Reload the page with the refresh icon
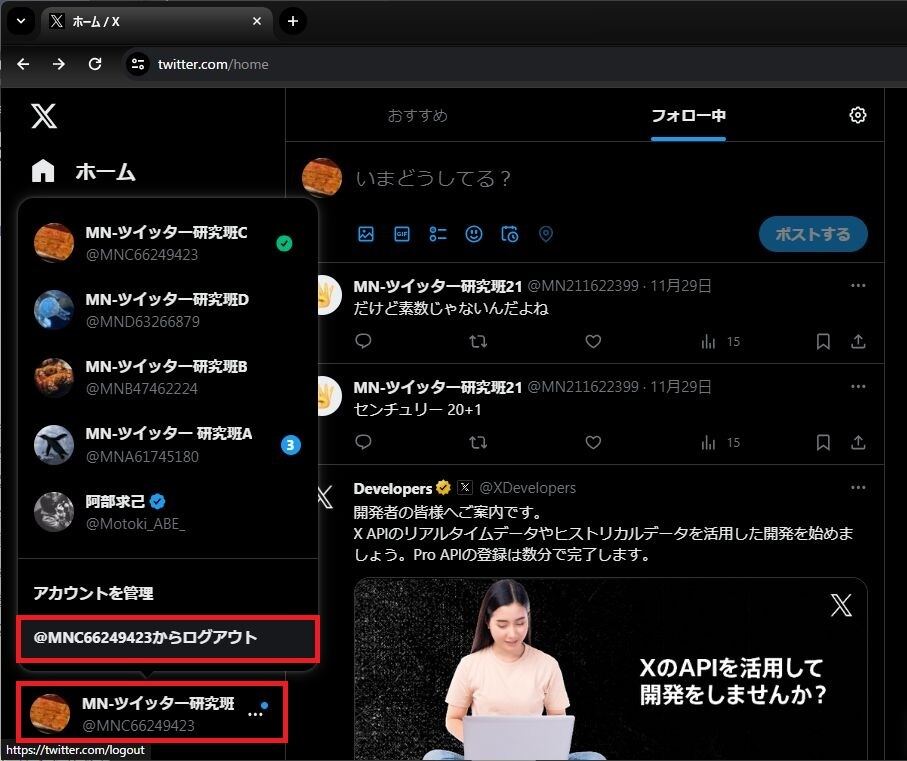 [95, 64]
